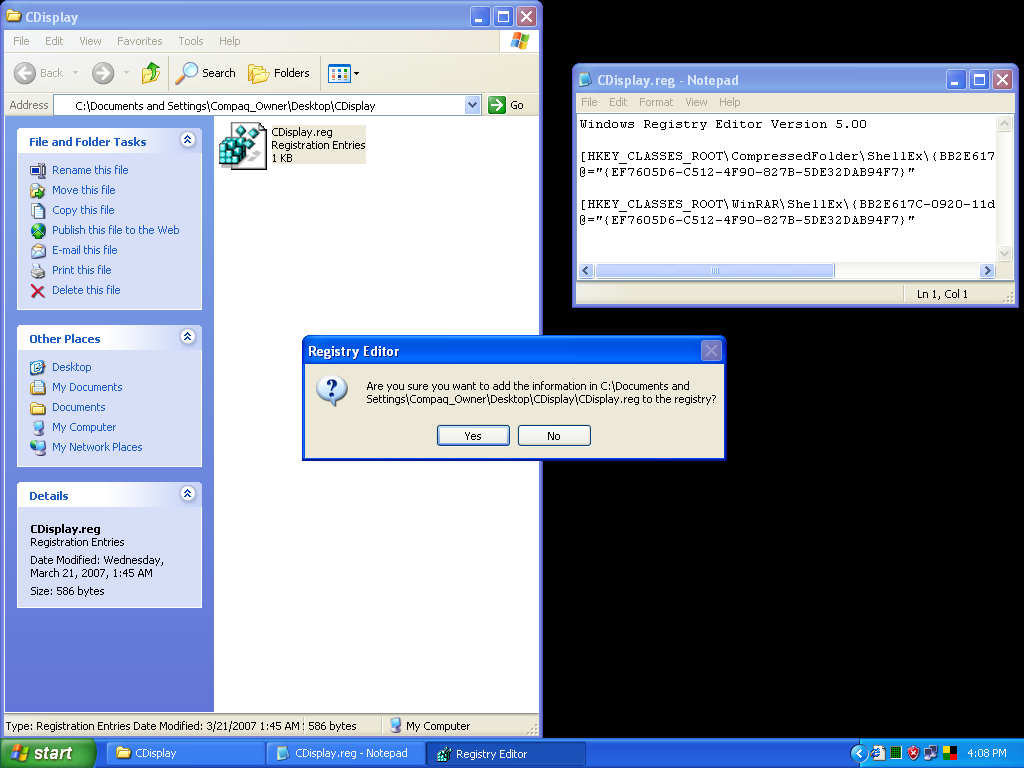The width and height of the screenshot is (1024, 768).
Task: Click the Back arrow icon in Explorer toolbar
Action: (x=25, y=73)
